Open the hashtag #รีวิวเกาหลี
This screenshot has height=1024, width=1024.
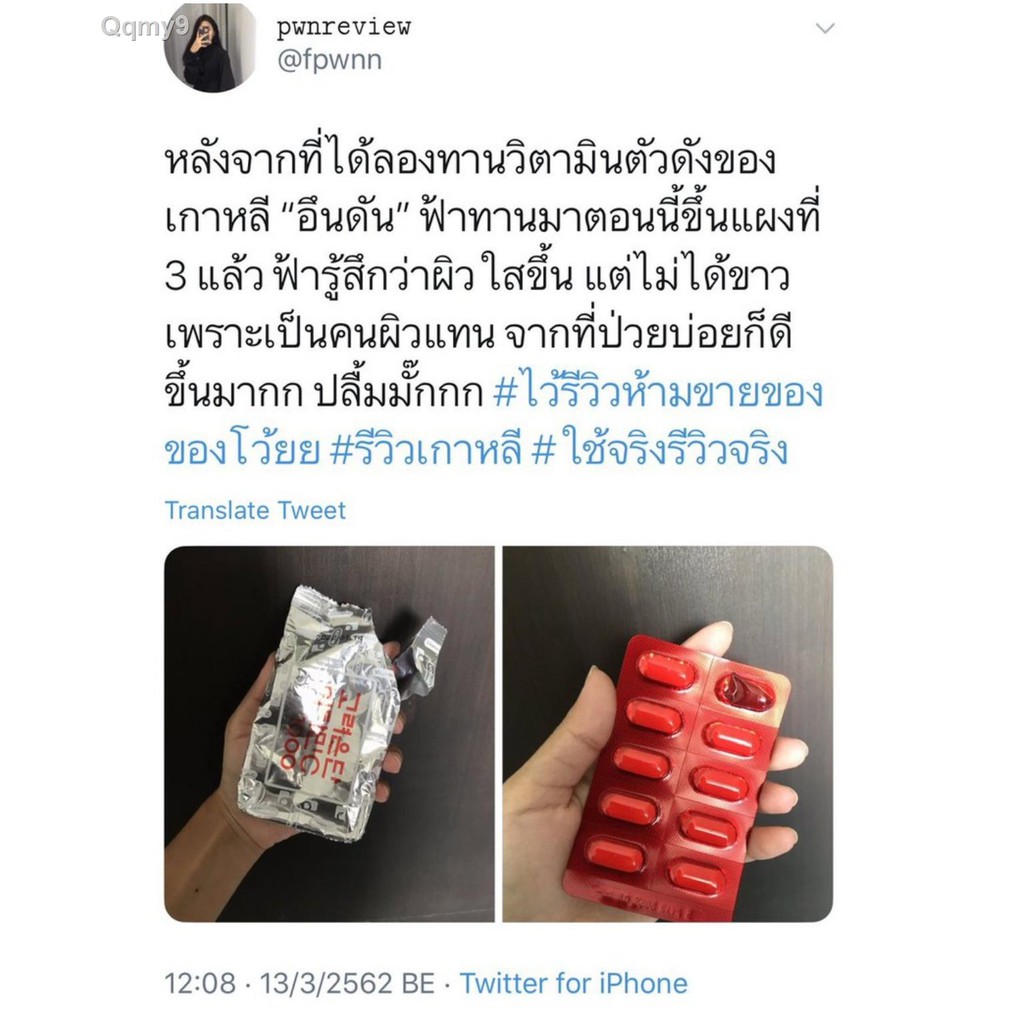pos(426,450)
